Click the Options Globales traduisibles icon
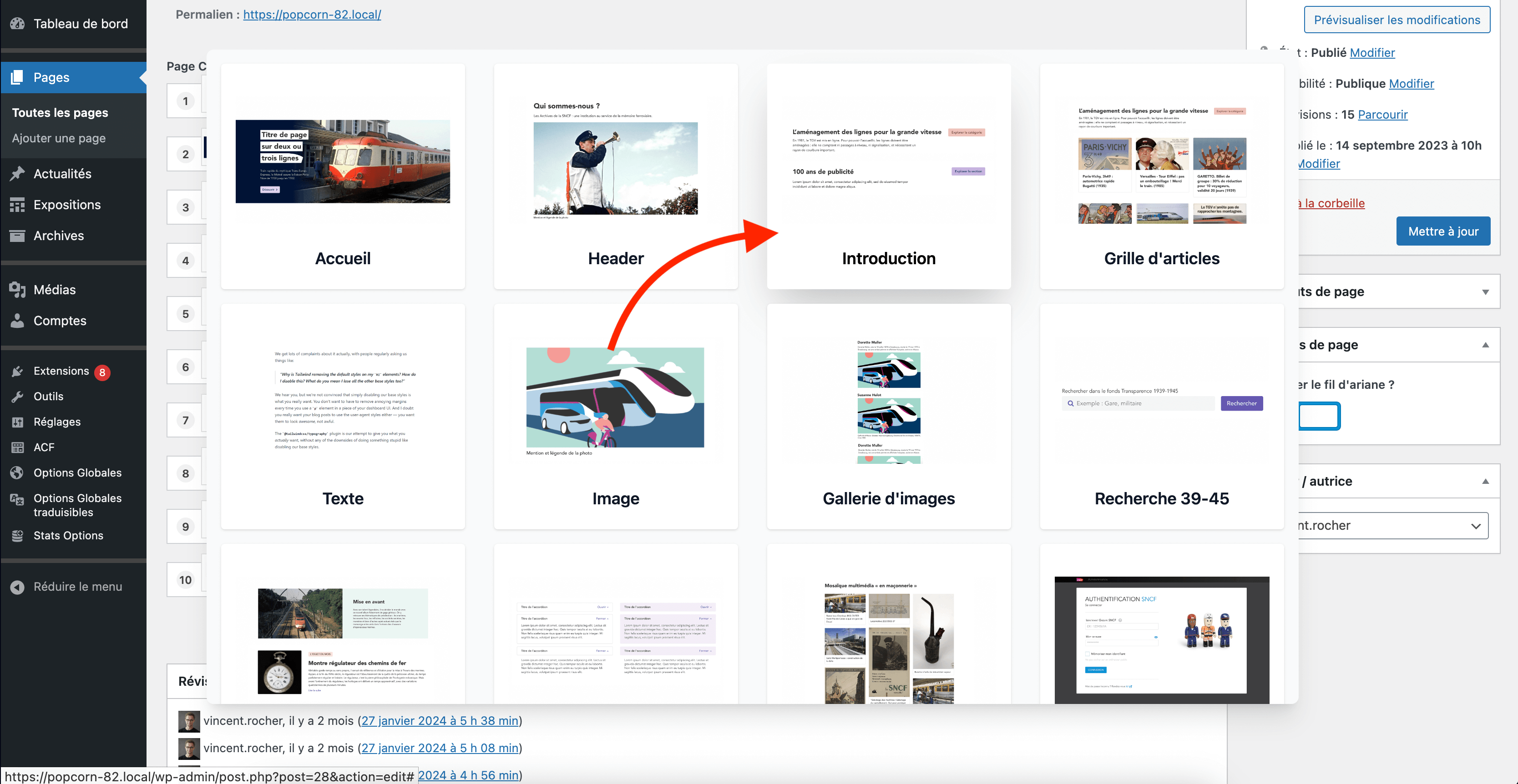1518x784 pixels. [18, 499]
